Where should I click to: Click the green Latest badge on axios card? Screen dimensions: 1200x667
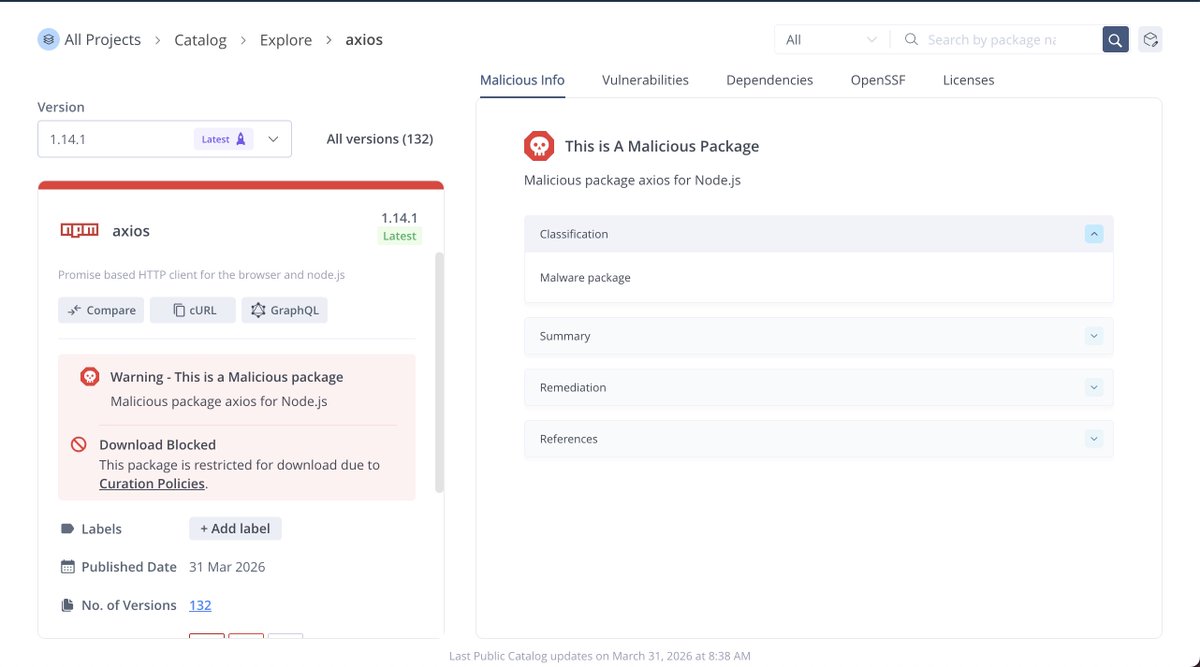pos(400,236)
